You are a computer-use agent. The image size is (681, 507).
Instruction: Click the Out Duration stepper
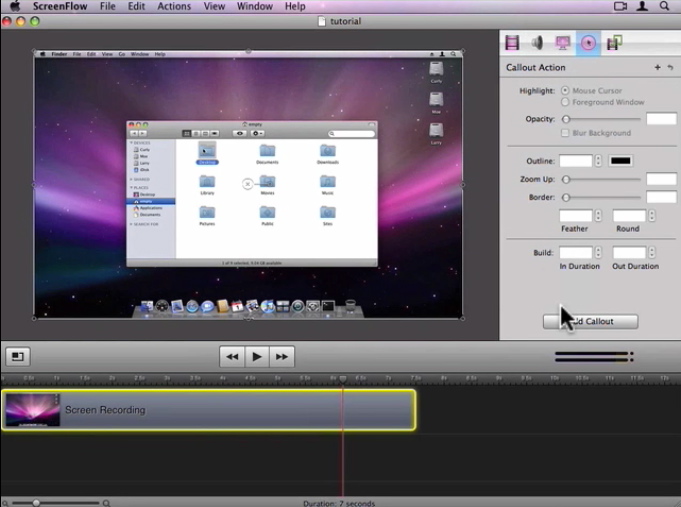(x=651, y=252)
